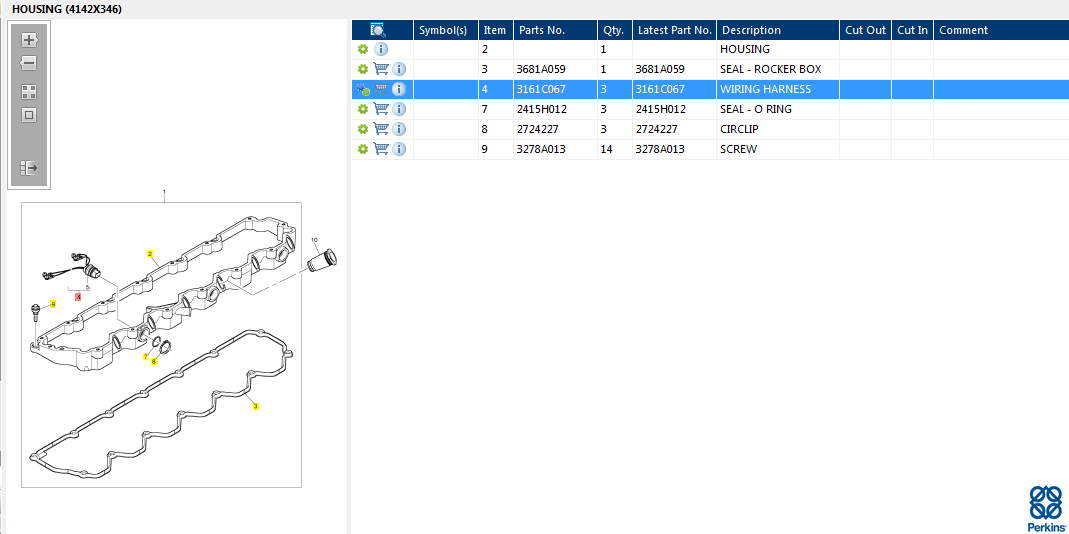The width and height of the screenshot is (1069, 534).
Task: Sort by Parts No. column header
Action: [555, 30]
